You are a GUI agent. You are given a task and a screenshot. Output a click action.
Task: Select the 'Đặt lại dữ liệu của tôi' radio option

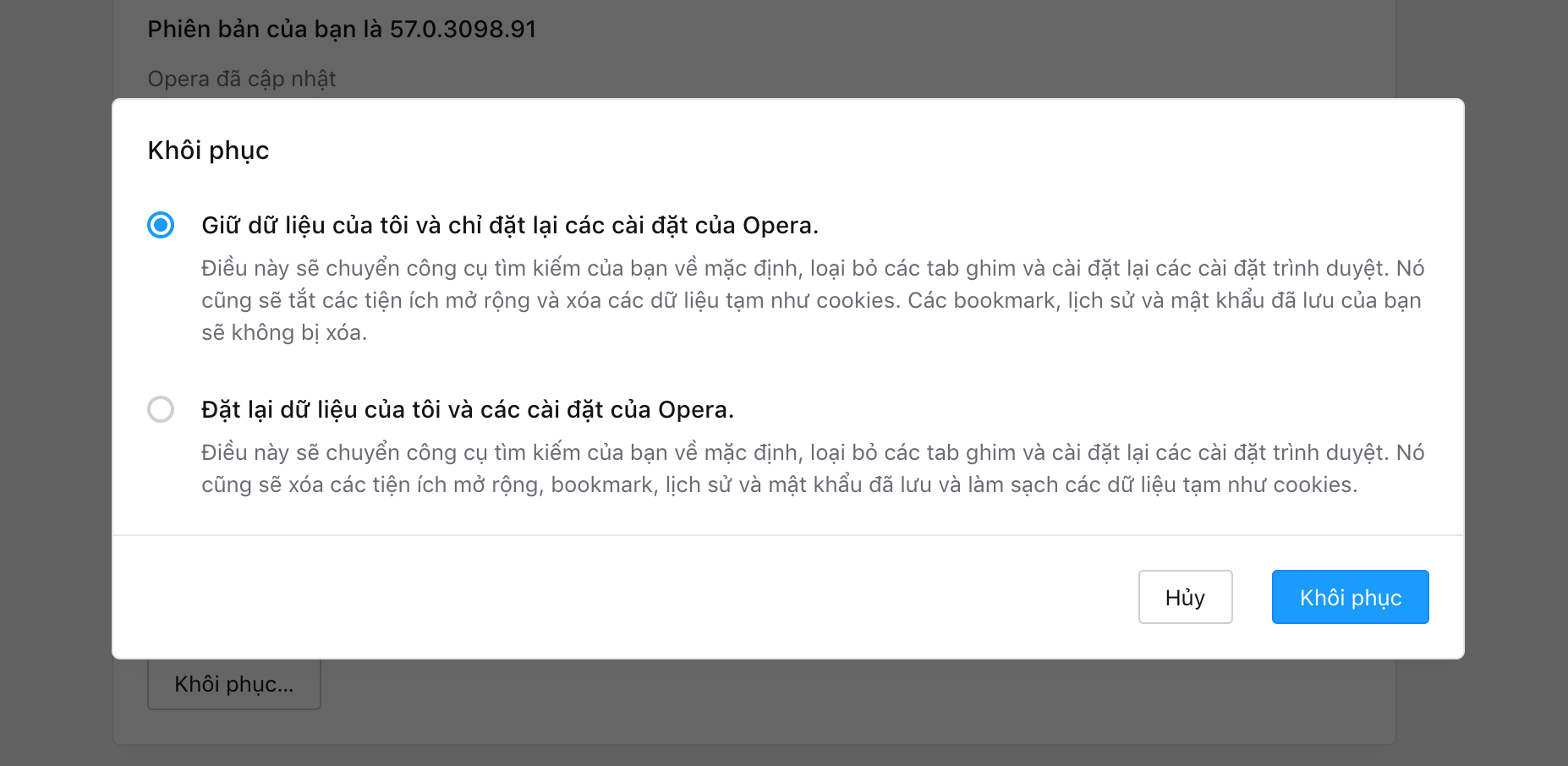(161, 409)
